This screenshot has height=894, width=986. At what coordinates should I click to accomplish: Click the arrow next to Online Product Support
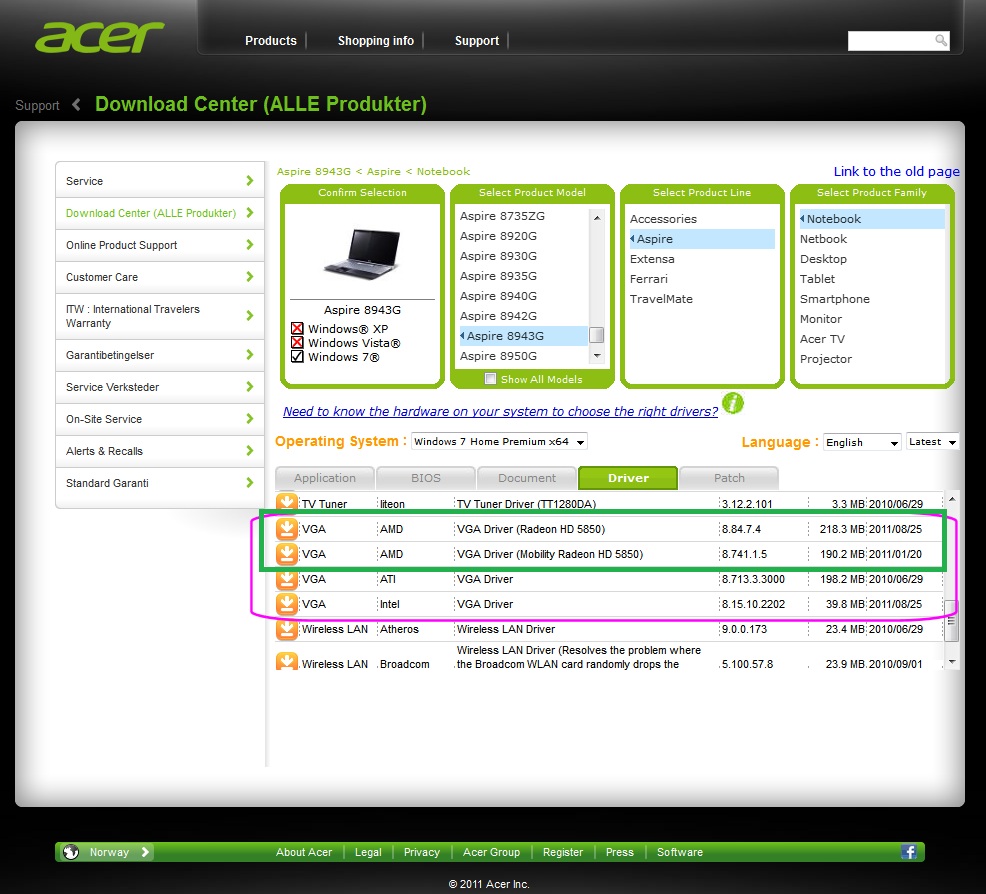pos(250,245)
